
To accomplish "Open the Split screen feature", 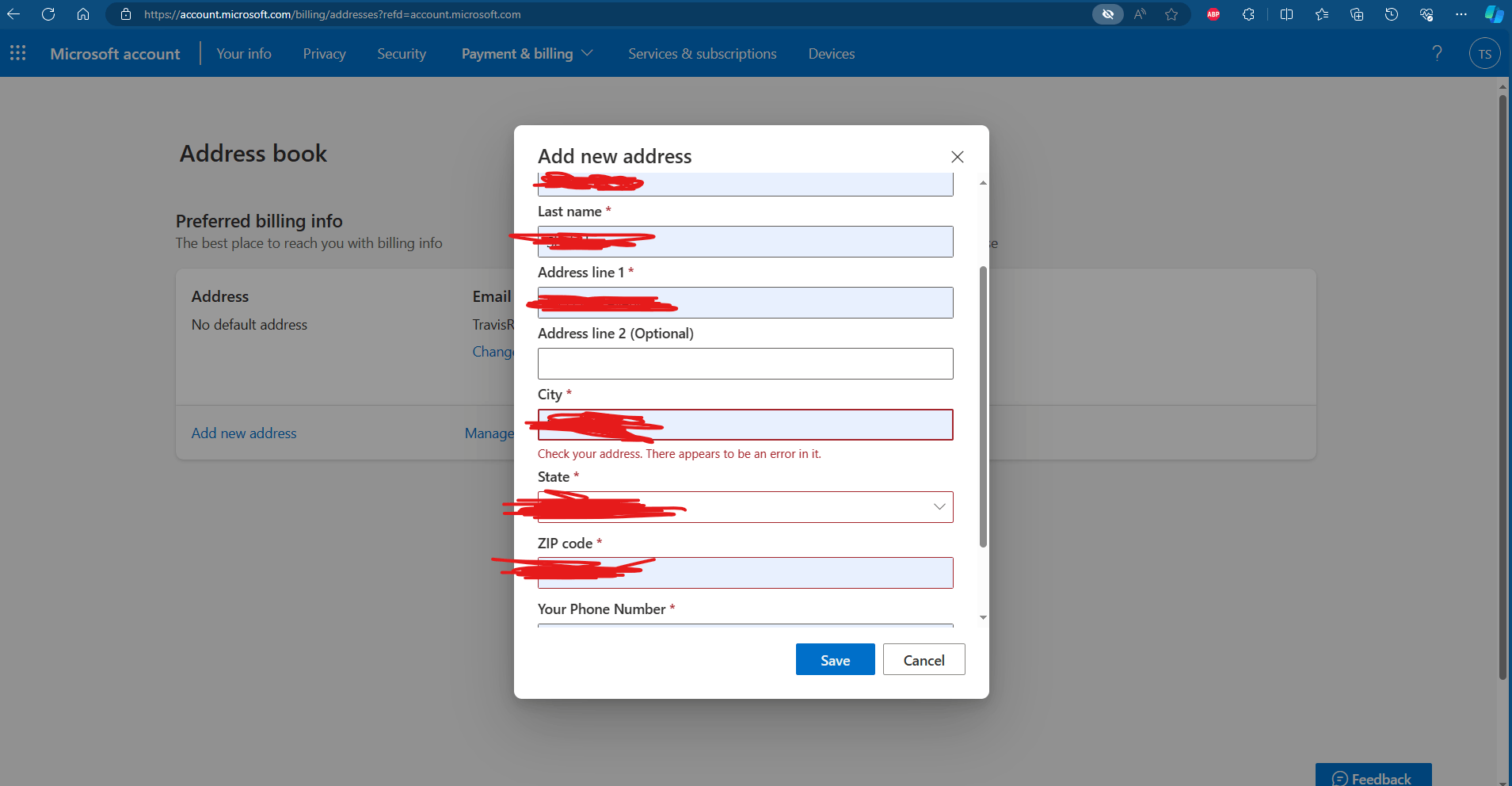I will pos(1286,14).
